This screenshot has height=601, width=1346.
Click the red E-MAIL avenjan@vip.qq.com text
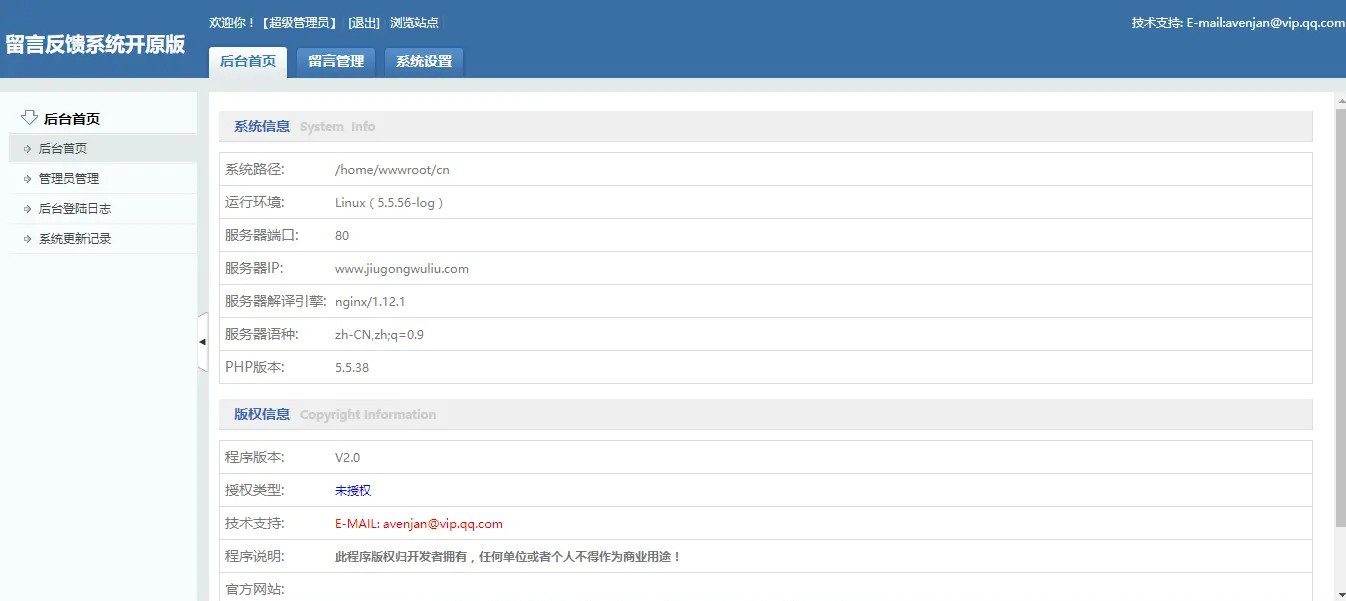click(419, 524)
